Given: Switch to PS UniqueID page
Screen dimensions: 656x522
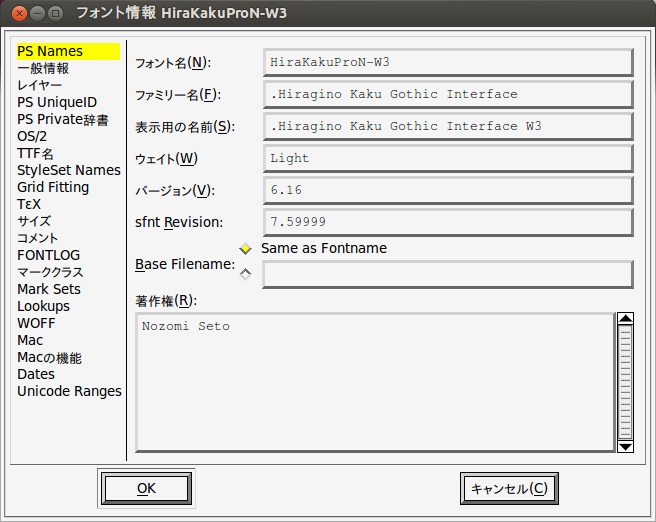Looking at the screenshot, I should pyautogui.click(x=57, y=102).
